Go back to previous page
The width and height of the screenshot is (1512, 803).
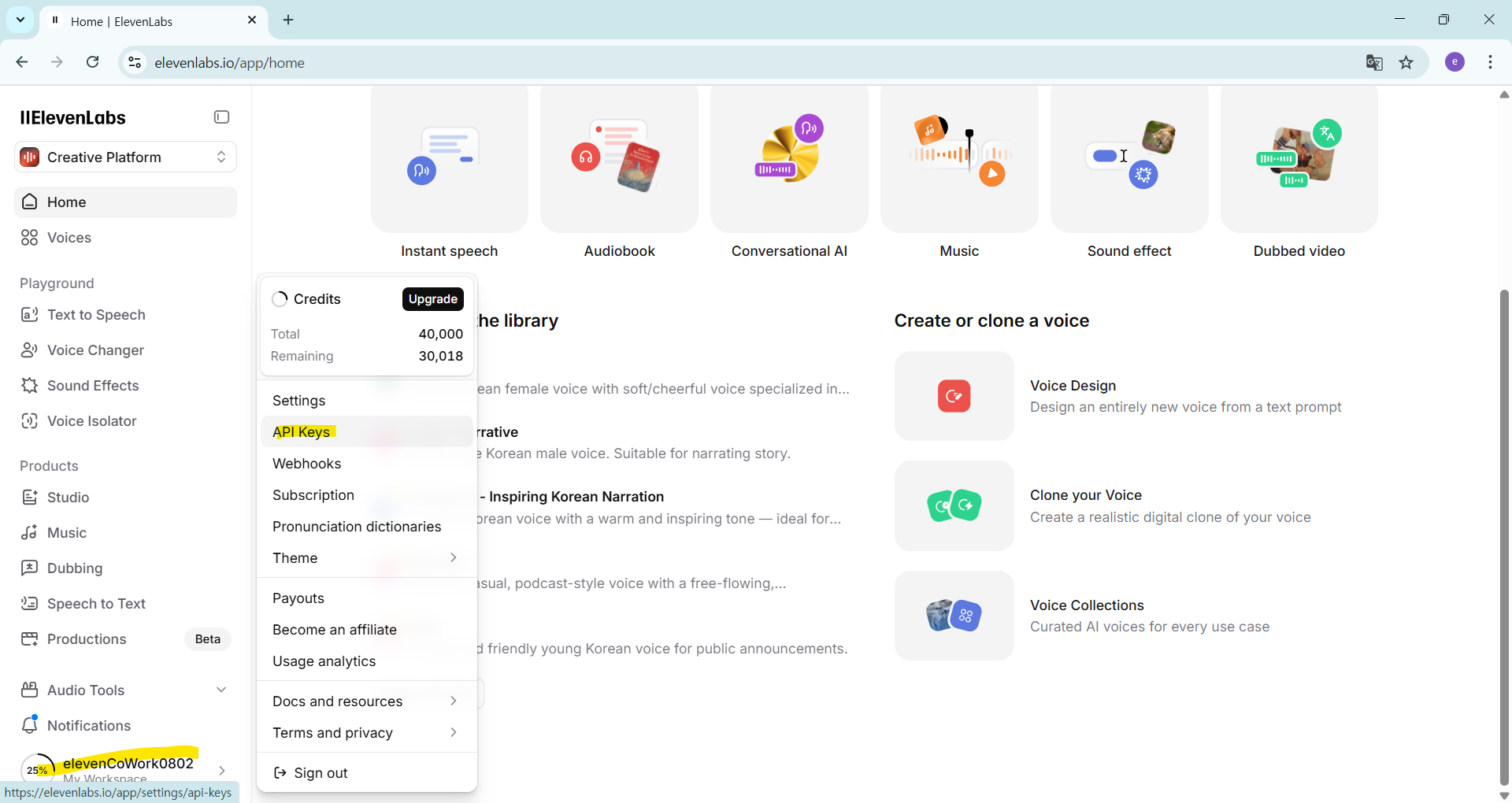pyautogui.click(x=22, y=62)
